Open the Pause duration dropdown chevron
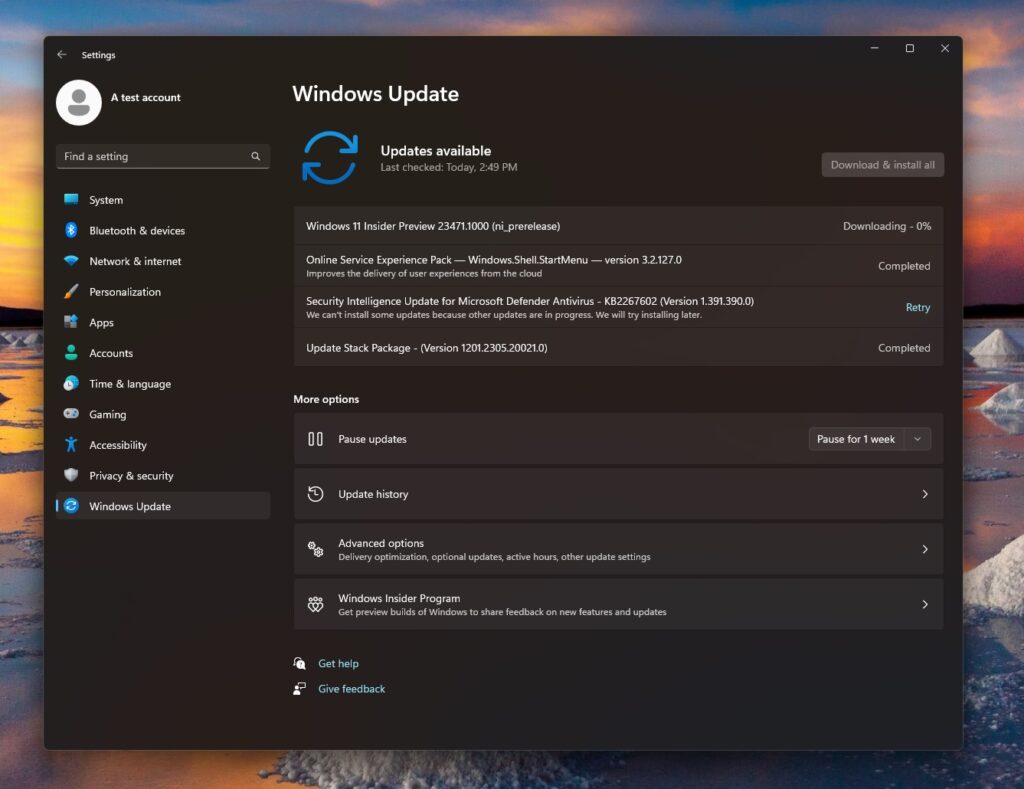The width and height of the screenshot is (1024, 789). (x=919, y=438)
